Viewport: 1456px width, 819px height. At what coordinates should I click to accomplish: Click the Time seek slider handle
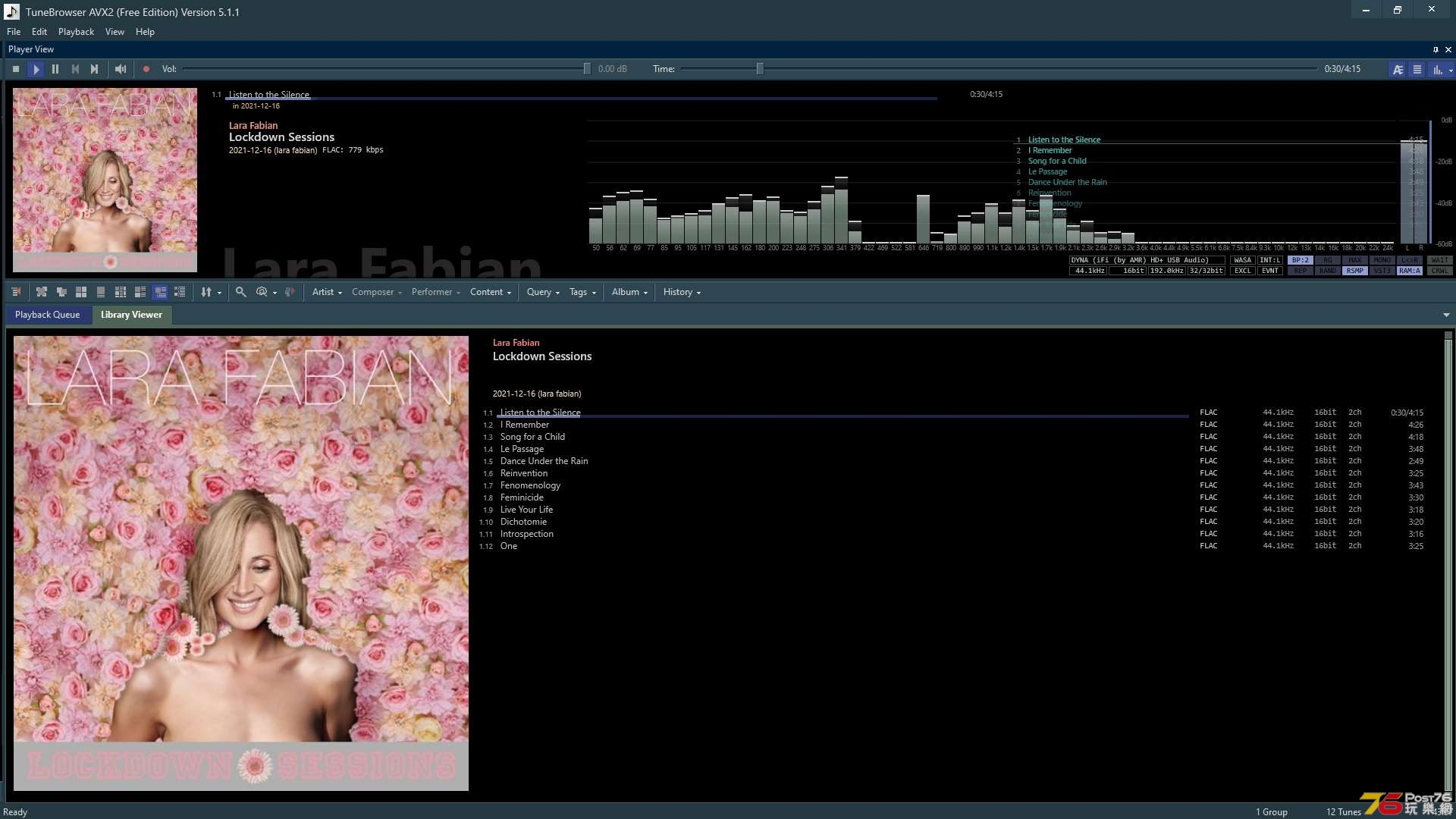coord(760,69)
